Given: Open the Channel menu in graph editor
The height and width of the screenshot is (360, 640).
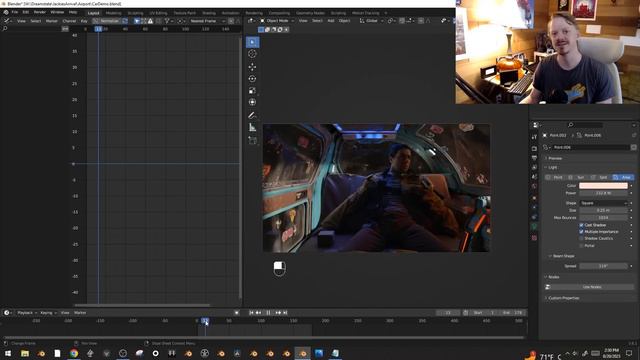Looking at the screenshot, I should point(69,21).
